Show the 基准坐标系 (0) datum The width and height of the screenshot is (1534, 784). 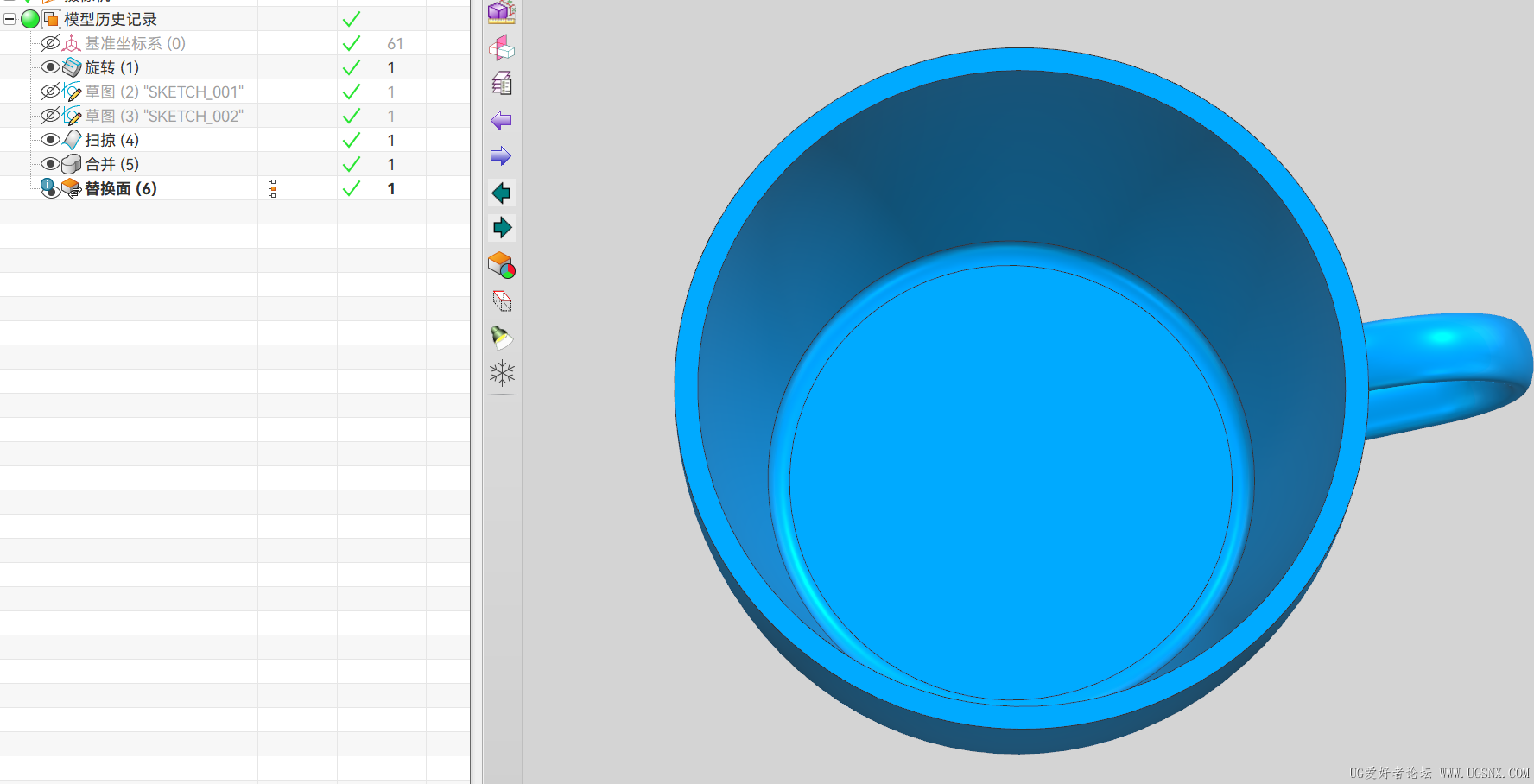[x=50, y=43]
